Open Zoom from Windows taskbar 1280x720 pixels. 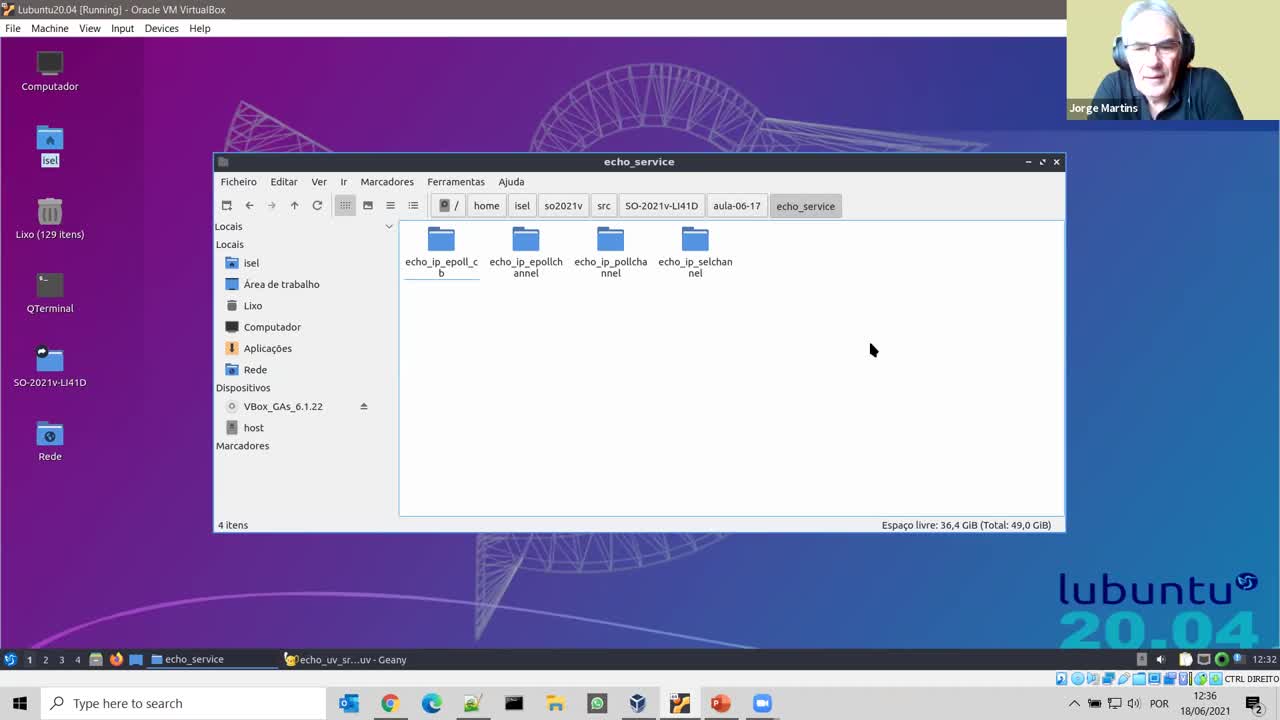(x=762, y=703)
